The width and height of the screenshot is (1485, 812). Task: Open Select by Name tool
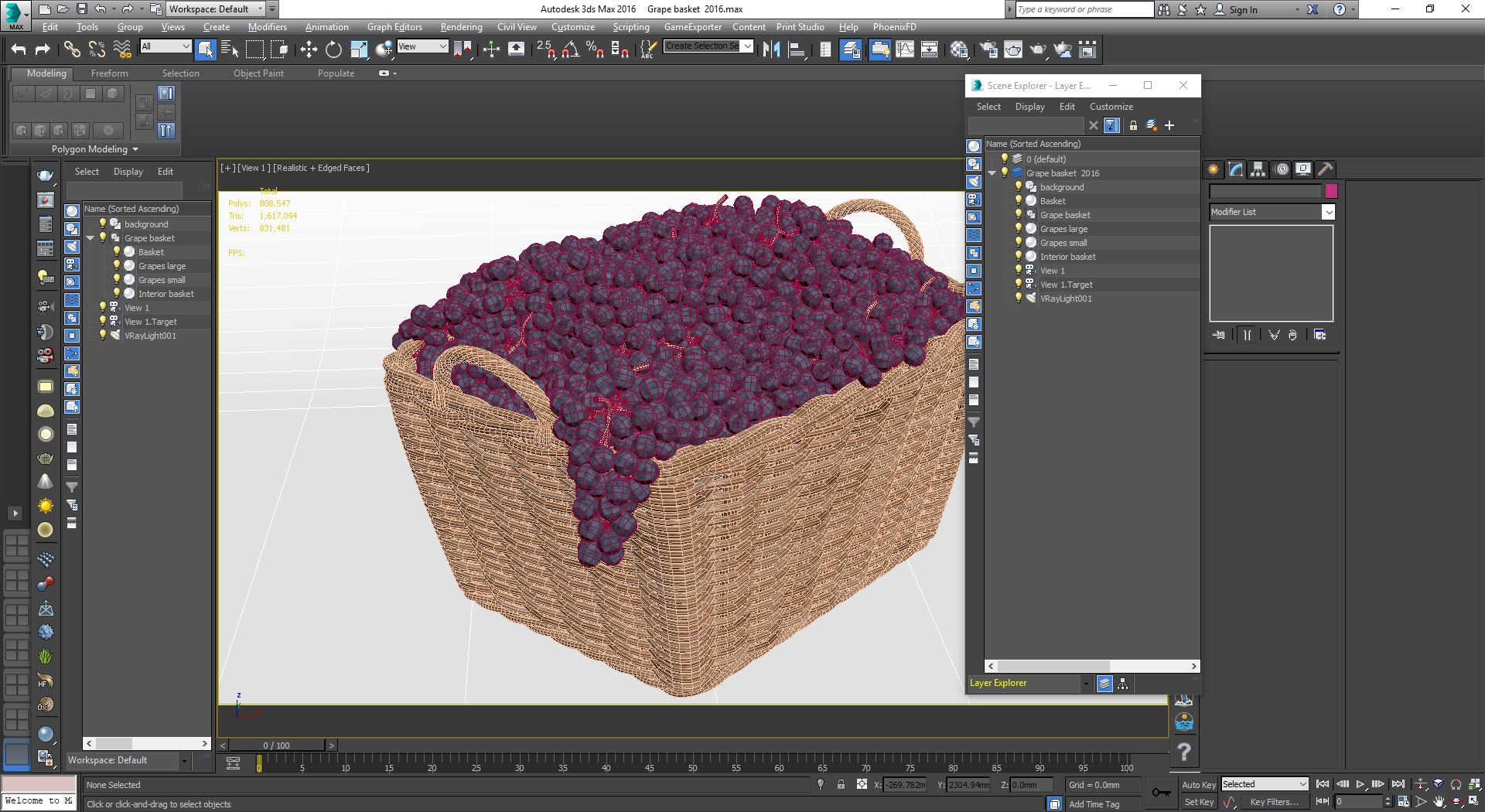tap(230, 49)
